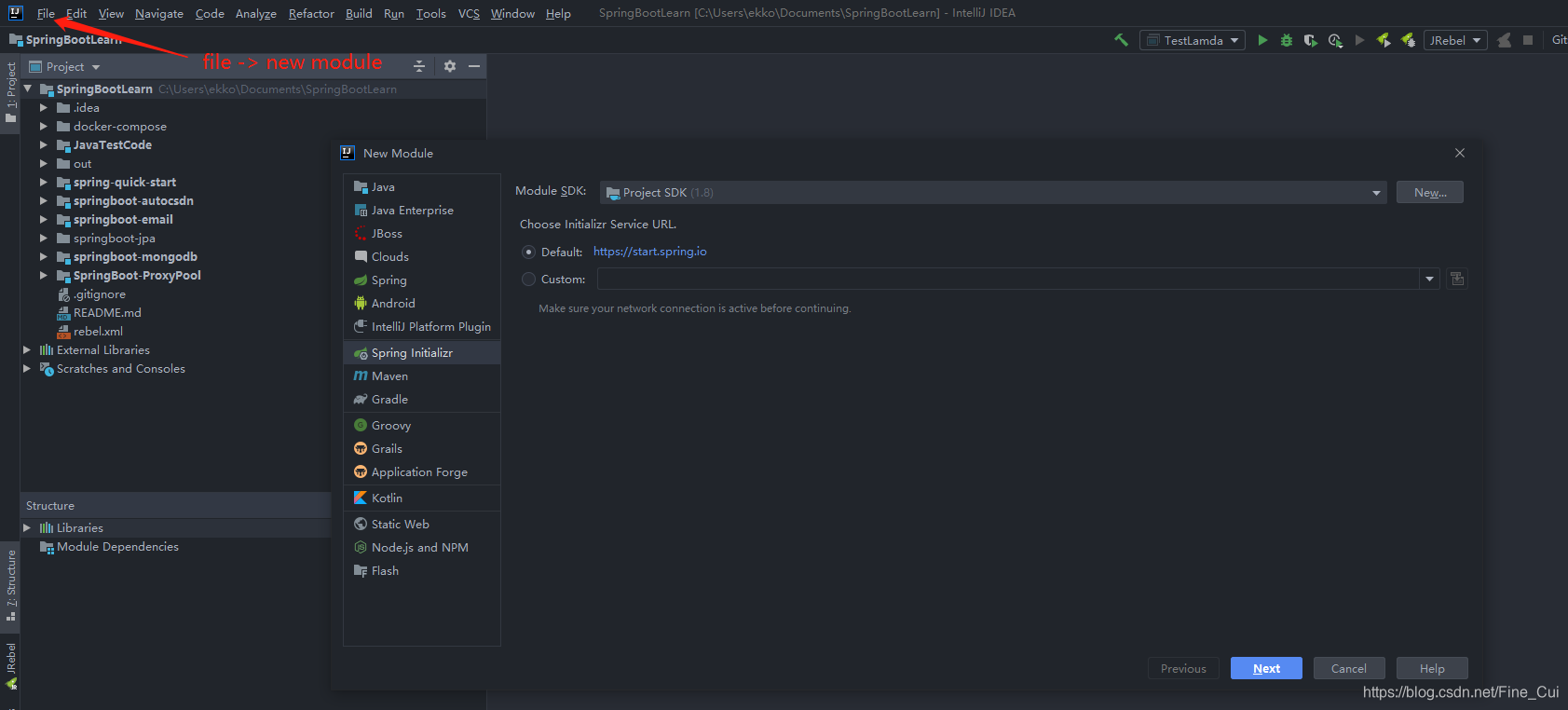Open the VCS menu

[469, 14]
